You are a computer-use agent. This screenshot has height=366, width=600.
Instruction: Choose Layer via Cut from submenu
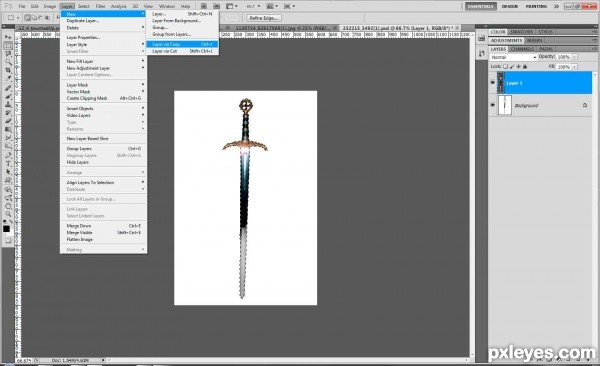tap(182, 51)
